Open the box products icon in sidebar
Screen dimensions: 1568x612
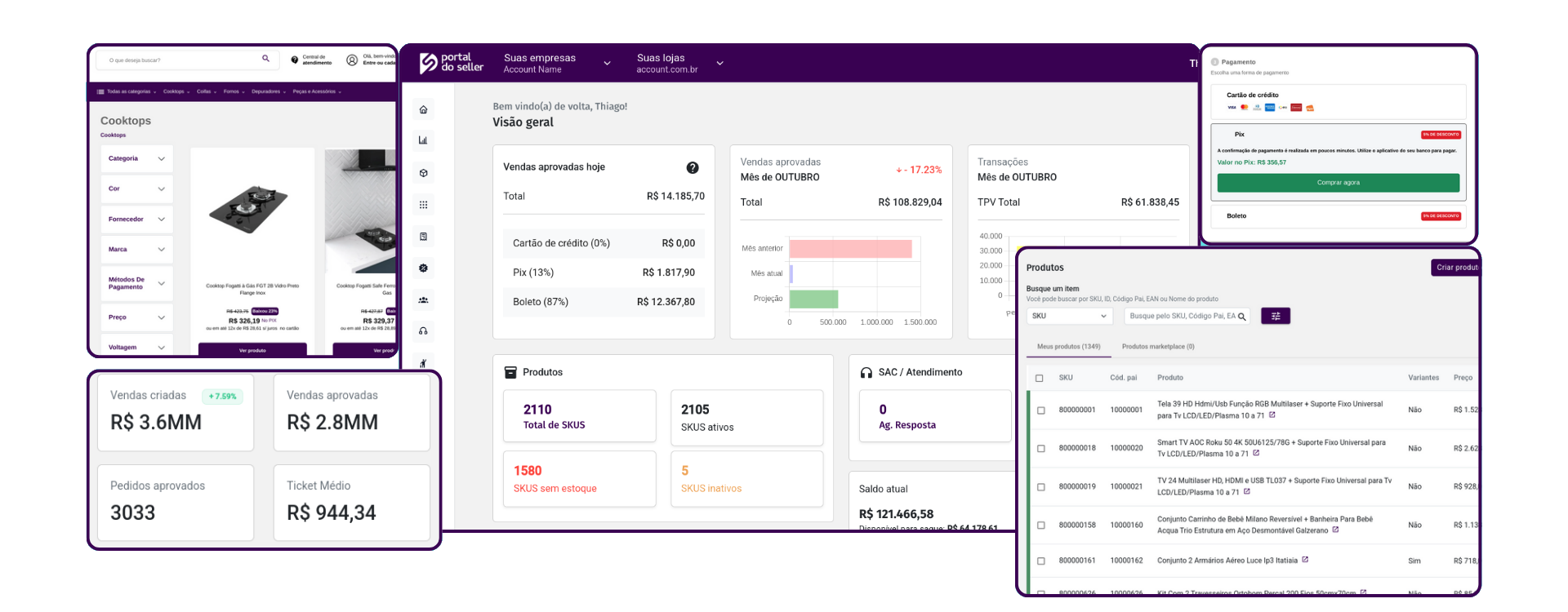coord(423,173)
